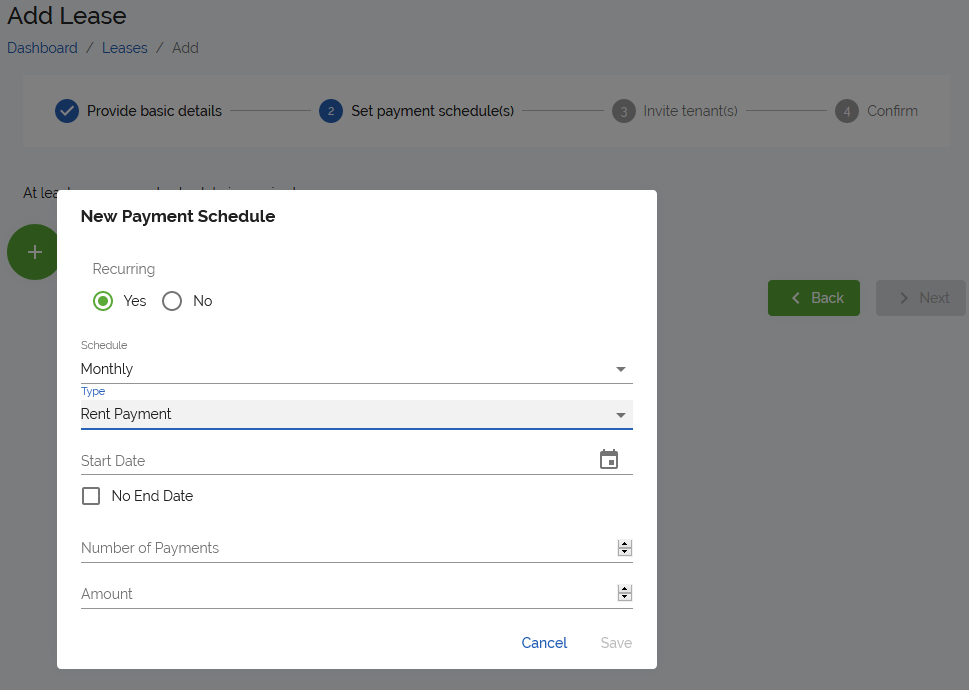Screen dimensions: 969x690
Task: Select the No recurring radio button
Action: coord(172,301)
